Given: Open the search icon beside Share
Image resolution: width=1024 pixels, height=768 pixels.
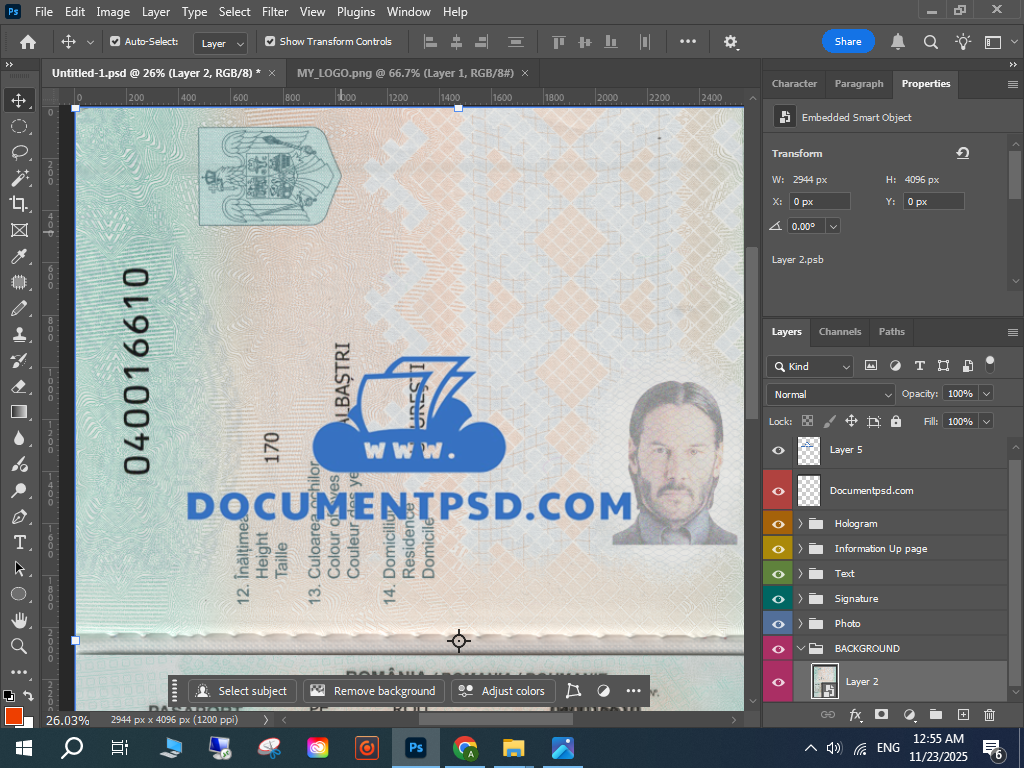Looking at the screenshot, I should (930, 42).
